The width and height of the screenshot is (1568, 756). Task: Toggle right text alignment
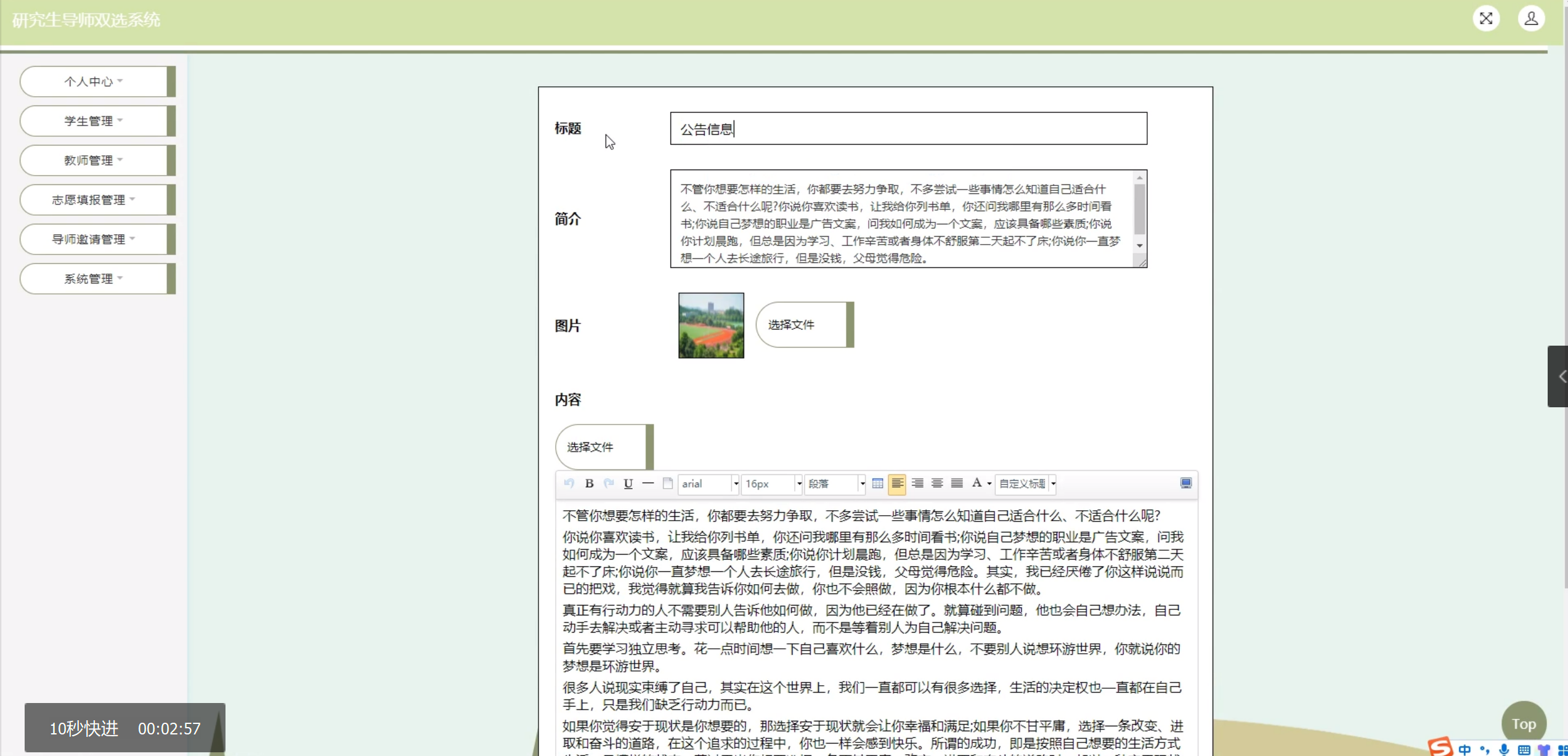pyautogui.click(x=917, y=484)
